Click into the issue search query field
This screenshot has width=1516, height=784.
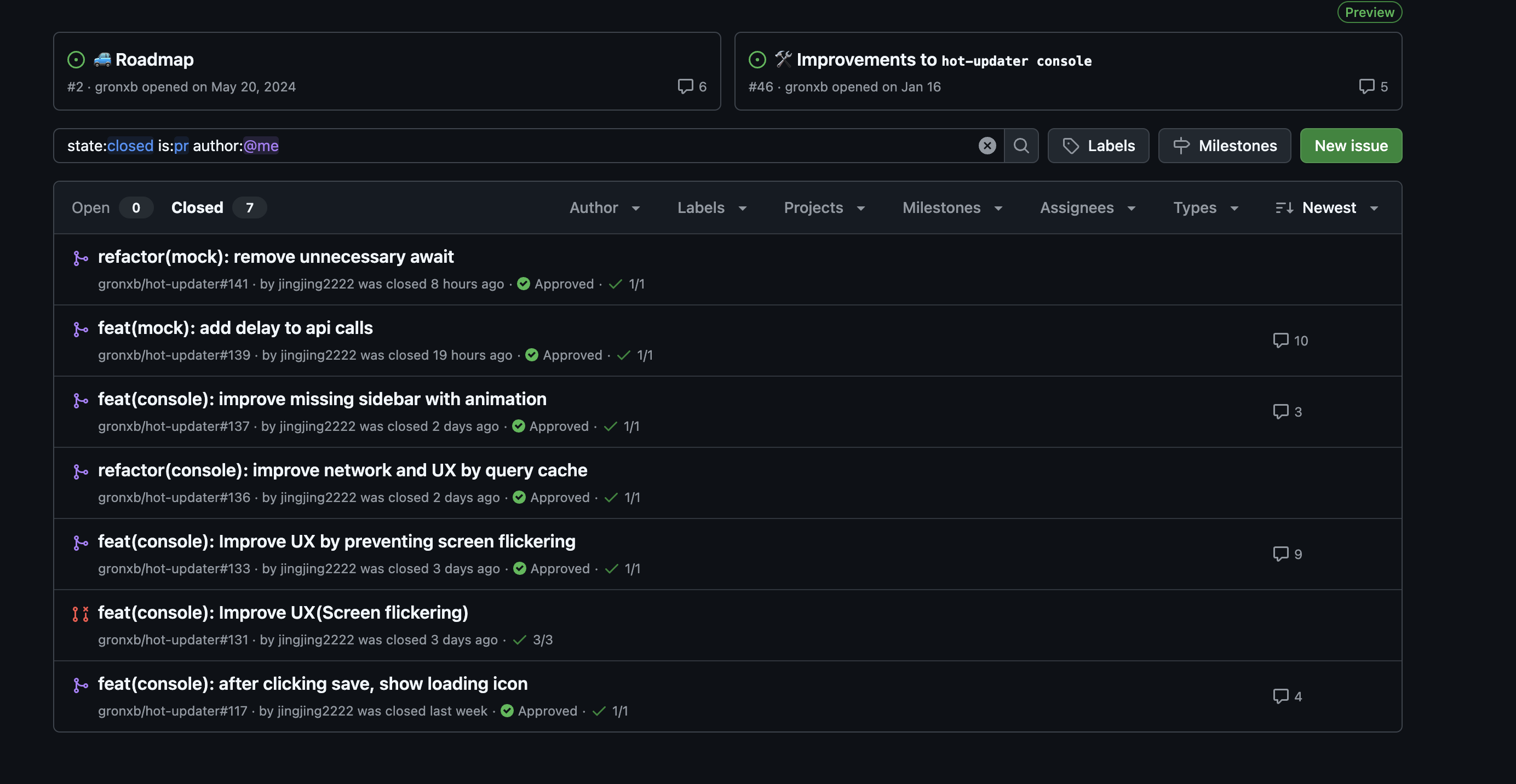pyautogui.click(x=589, y=145)
